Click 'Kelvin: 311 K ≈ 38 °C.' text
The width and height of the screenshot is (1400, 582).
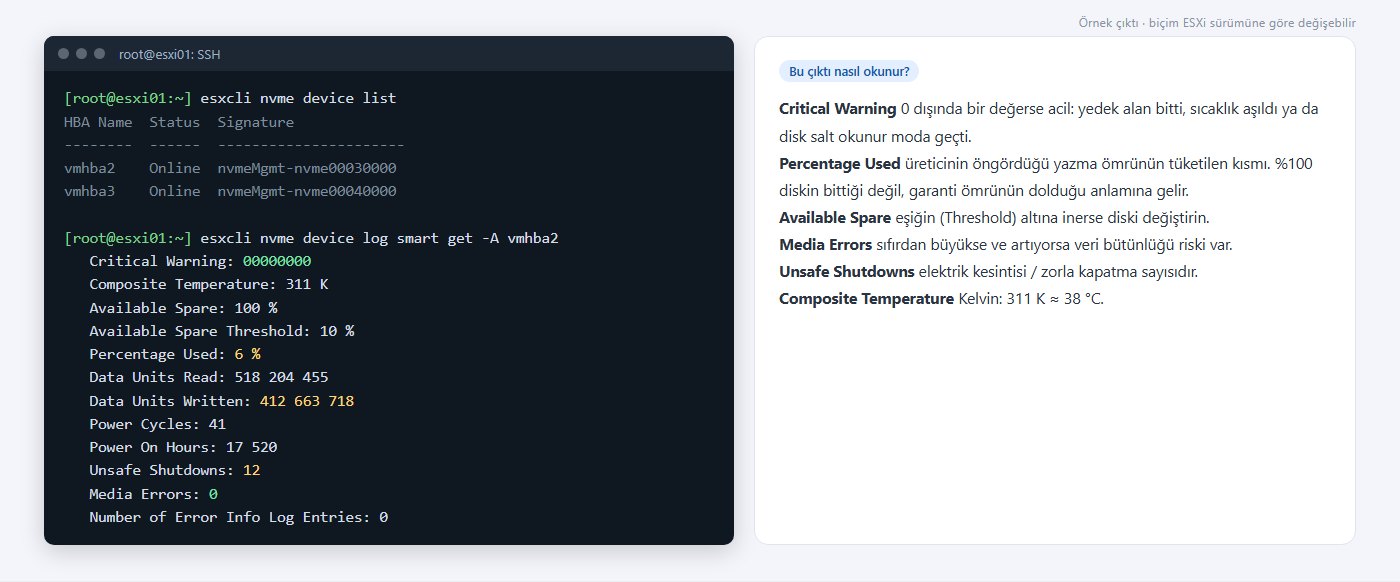[1031, 298]
